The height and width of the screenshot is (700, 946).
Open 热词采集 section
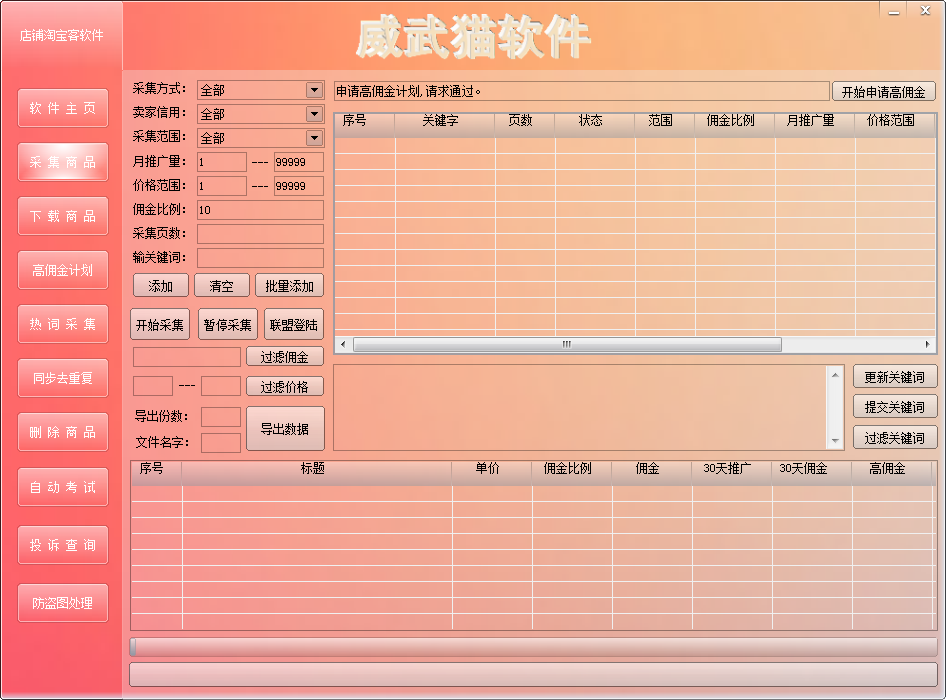[63, 324]
